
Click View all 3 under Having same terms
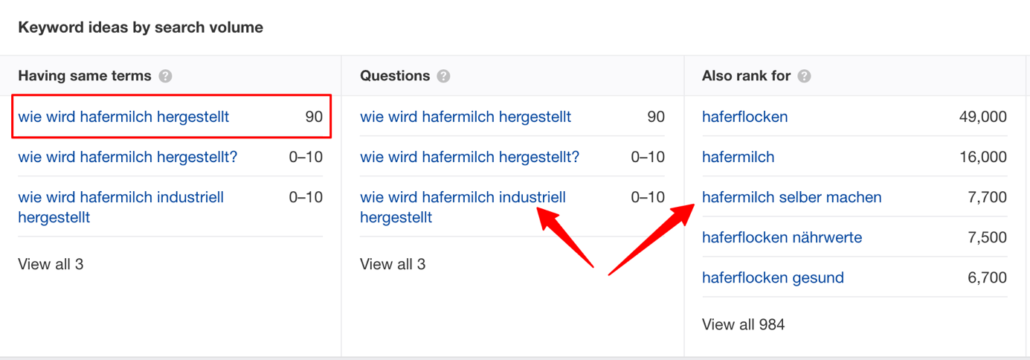pyautogui.click(x=51, y=264)
